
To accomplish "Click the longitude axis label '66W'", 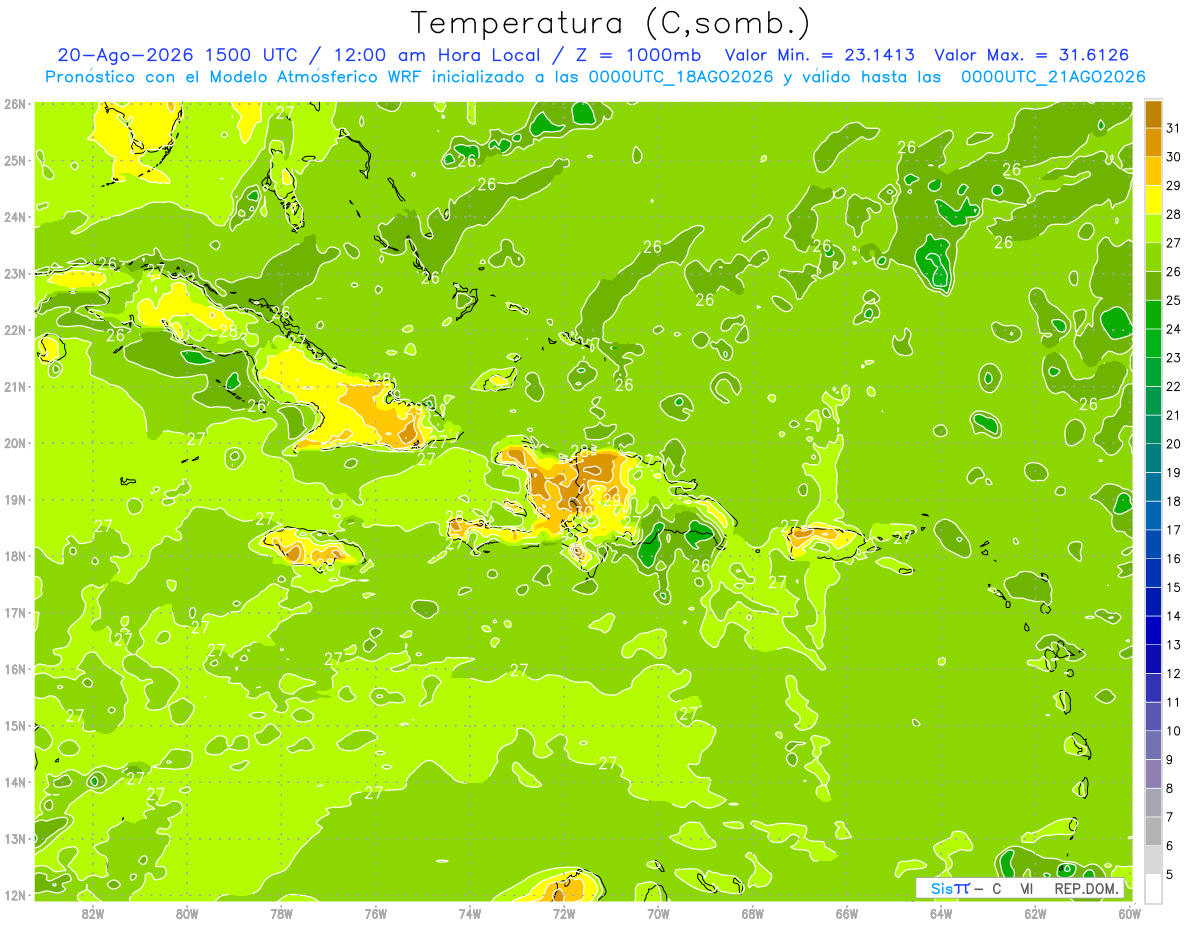I will click(x=847, y=913).
